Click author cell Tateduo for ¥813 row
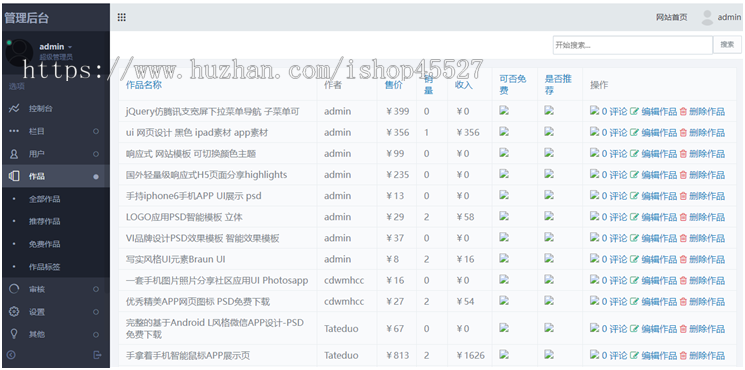Screen dimensions: 745x370 tap(341, 355)
